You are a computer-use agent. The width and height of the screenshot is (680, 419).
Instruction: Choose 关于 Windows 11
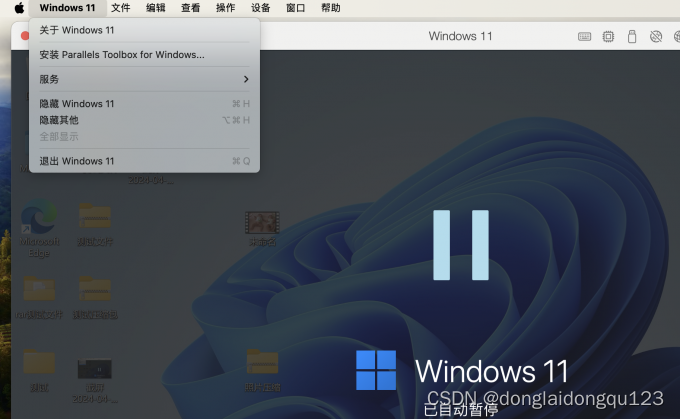click(x=144, y=30)
